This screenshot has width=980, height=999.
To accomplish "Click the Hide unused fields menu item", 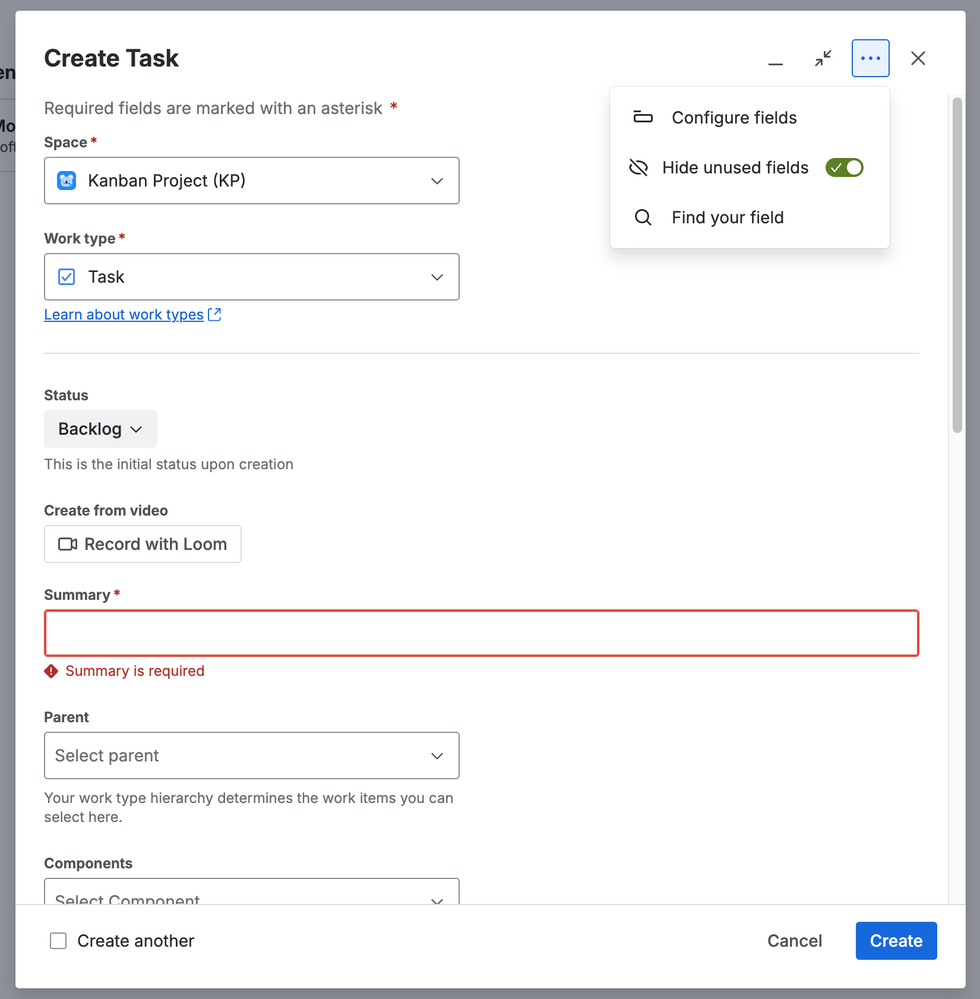I will (749, 168).
